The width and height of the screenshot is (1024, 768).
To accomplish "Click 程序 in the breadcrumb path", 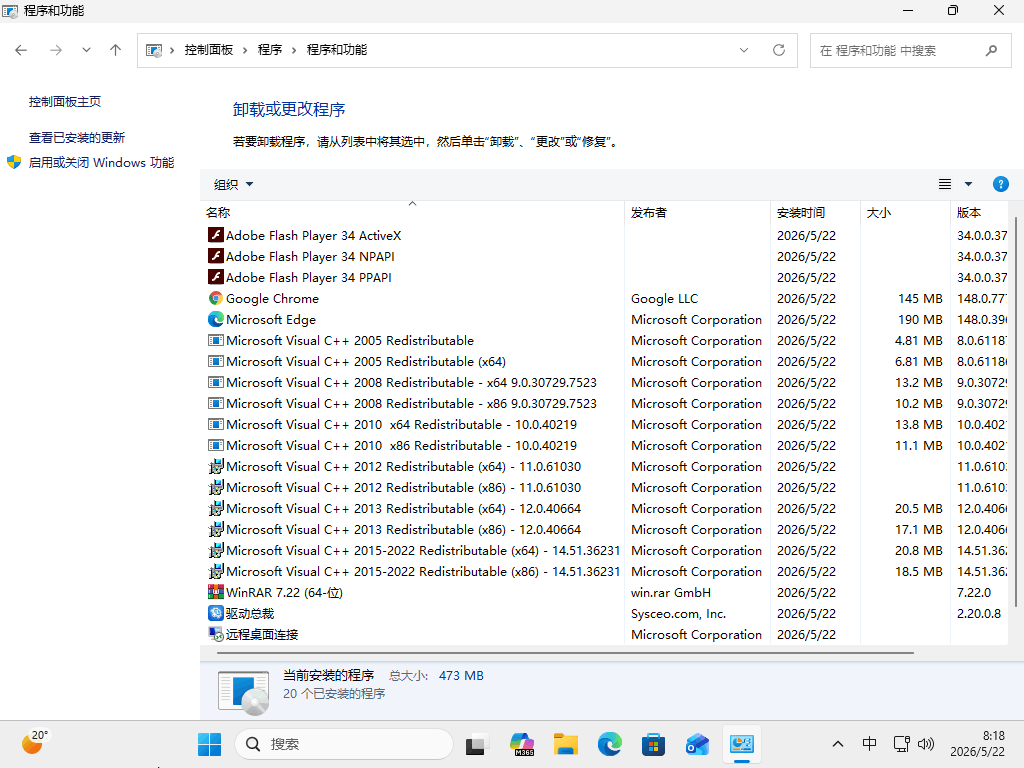I will pyautogui.click(x=270, y=50).
